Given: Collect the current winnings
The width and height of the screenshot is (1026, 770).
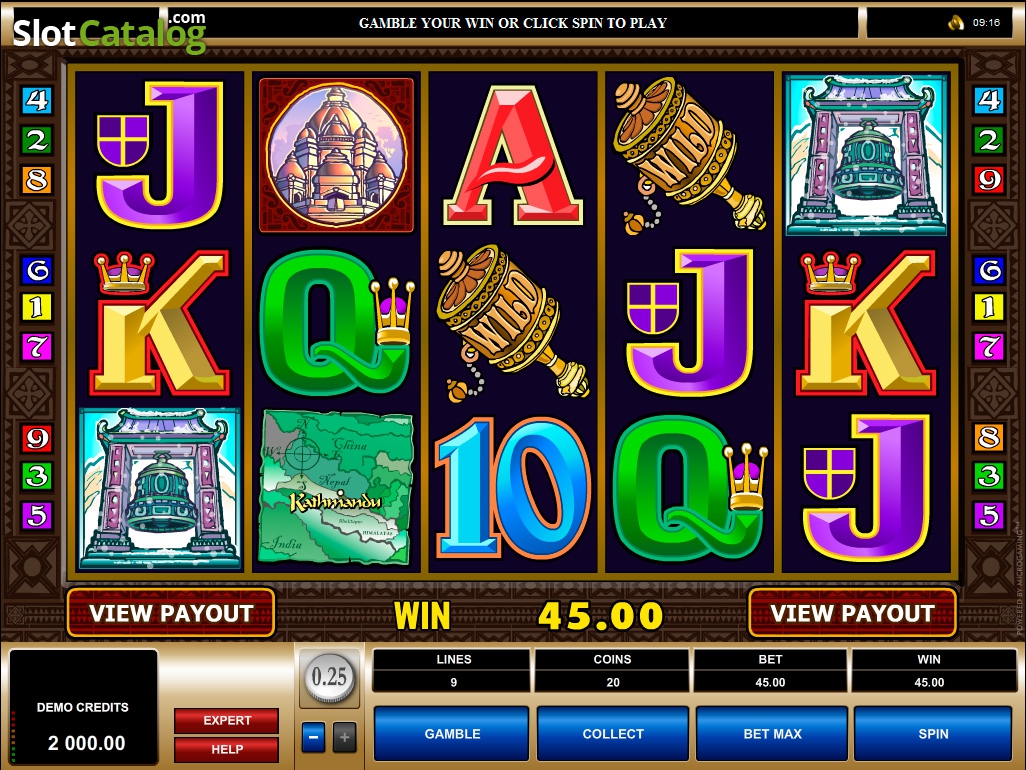Looking at the screenshot, I should tap(613, 733).
